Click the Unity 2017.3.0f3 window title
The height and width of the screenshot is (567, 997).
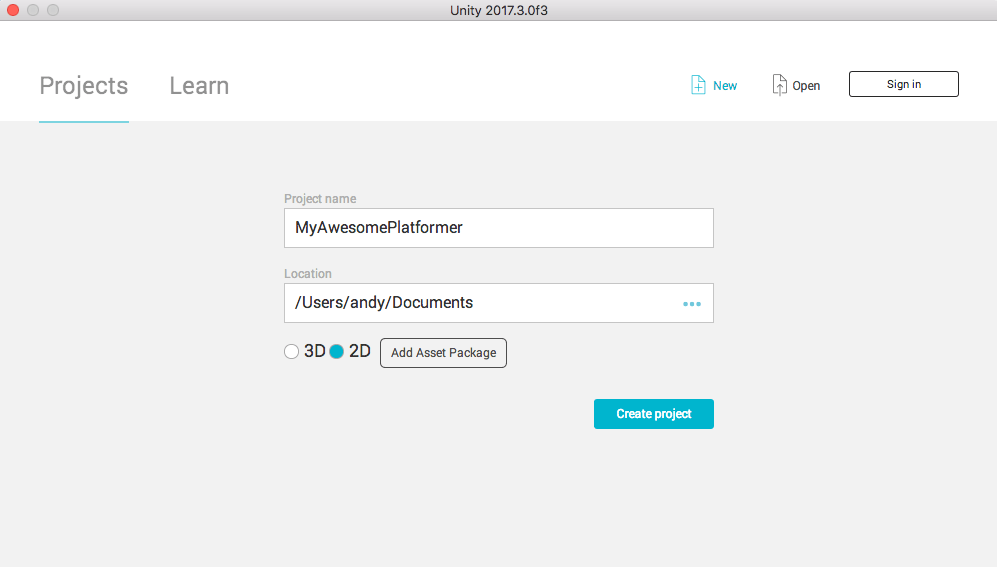pos(498,10)
